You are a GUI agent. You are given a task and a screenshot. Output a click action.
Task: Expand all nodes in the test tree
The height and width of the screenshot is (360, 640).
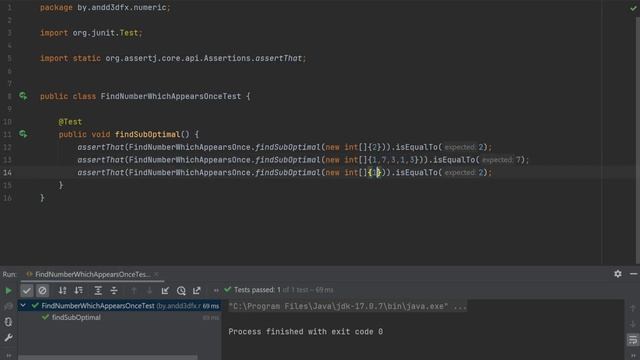tap(98, 291)
